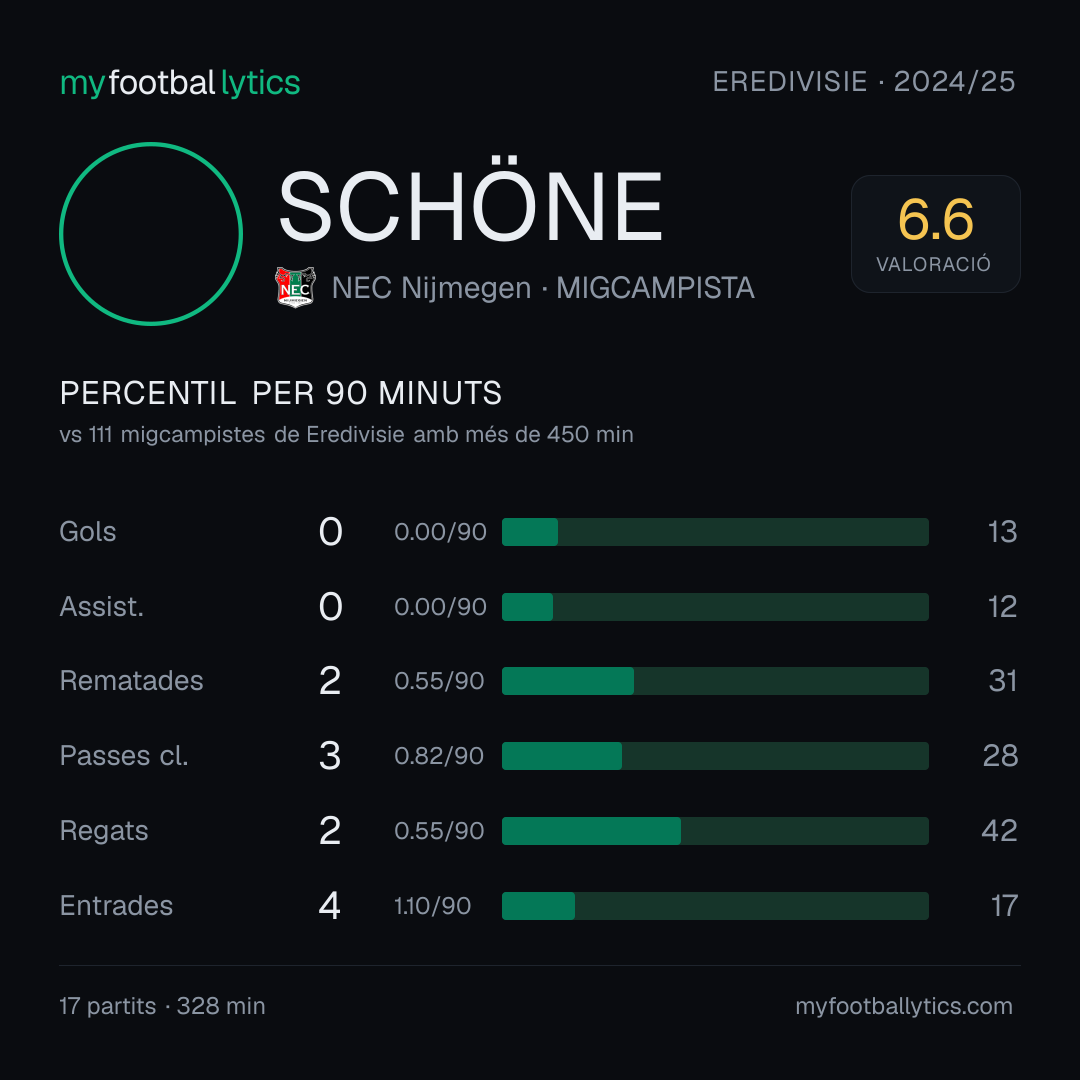Select the SCHÖNE player name heading
The width and height of the screenshot is (1080, 1080).
tap(470, 206)
